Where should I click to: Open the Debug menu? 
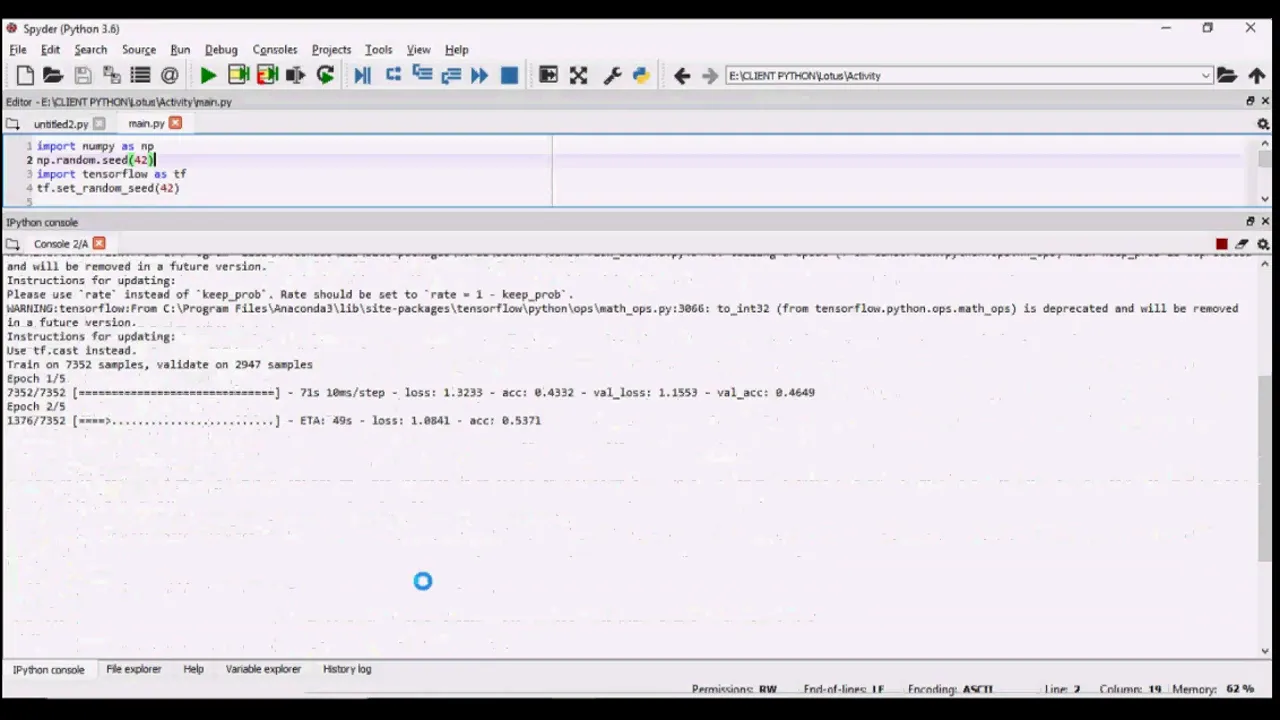[221, 49]
